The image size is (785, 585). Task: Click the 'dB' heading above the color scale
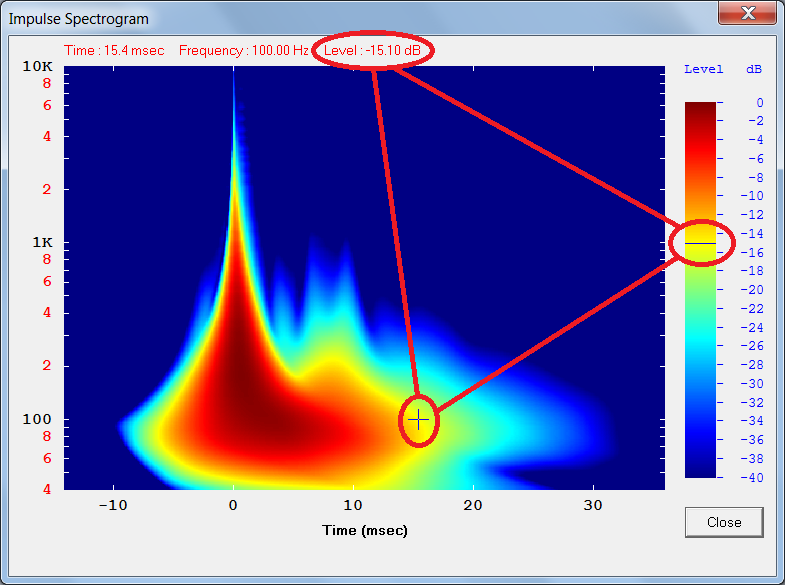coord(754,69)
